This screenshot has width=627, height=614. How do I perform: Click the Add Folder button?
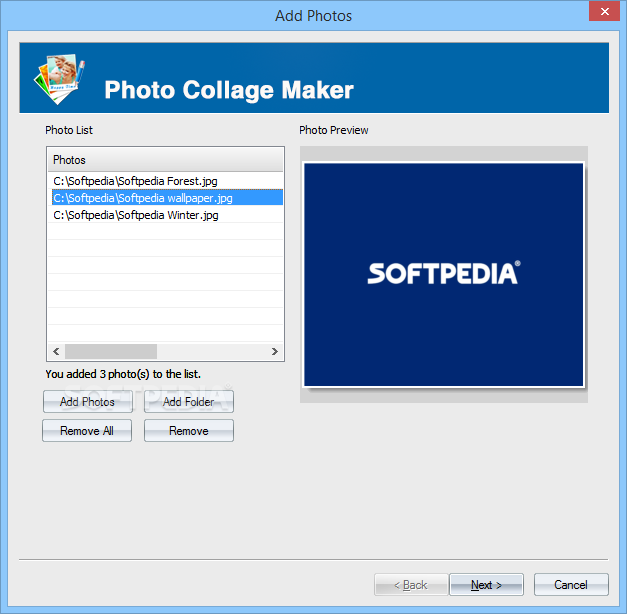[189, 402]
